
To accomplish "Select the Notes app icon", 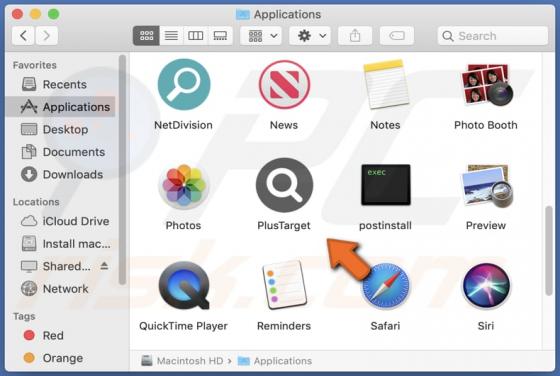I will tap(385, 85).
